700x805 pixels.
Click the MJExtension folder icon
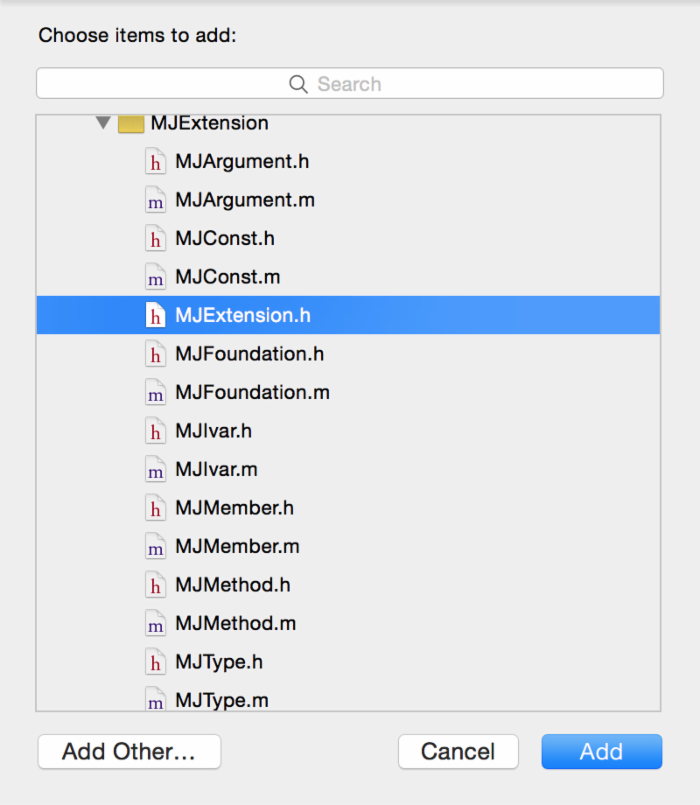pos(131,124)
